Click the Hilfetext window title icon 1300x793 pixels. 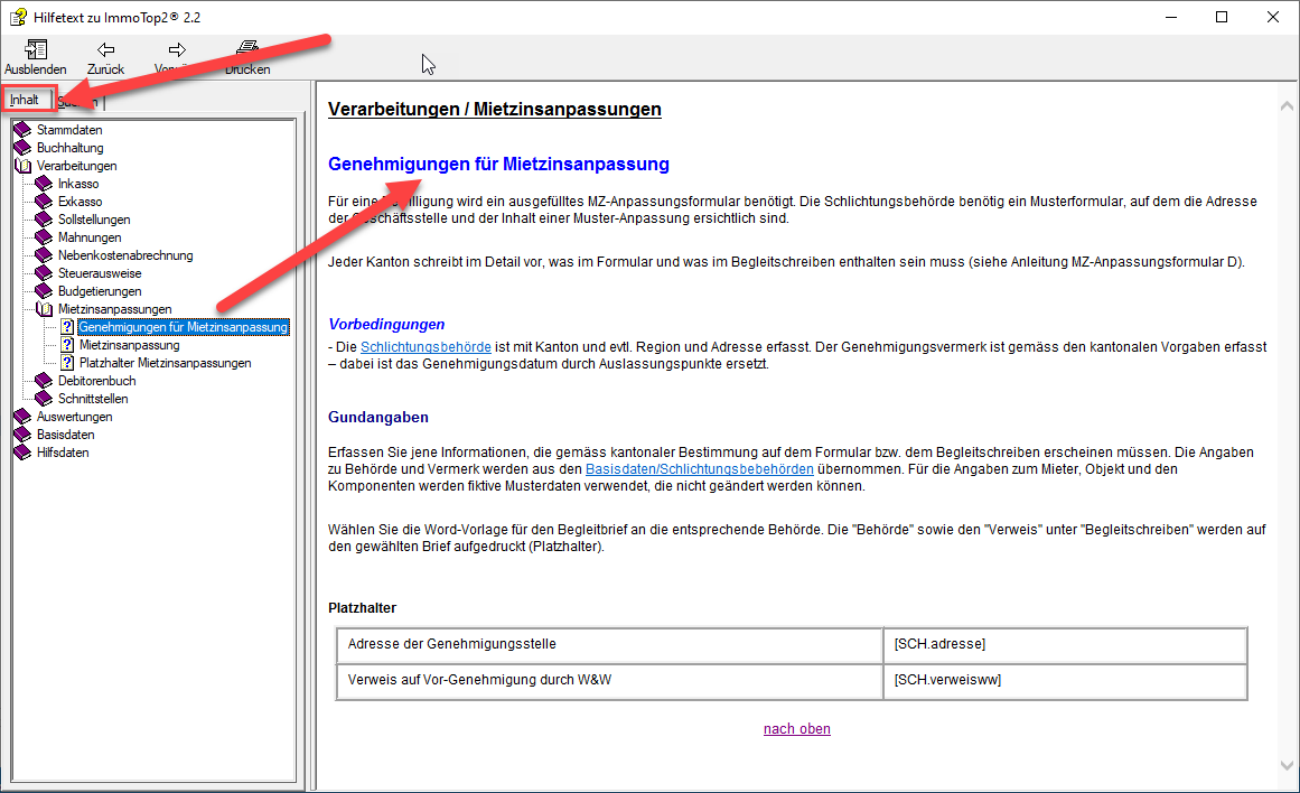click(18, 17)
